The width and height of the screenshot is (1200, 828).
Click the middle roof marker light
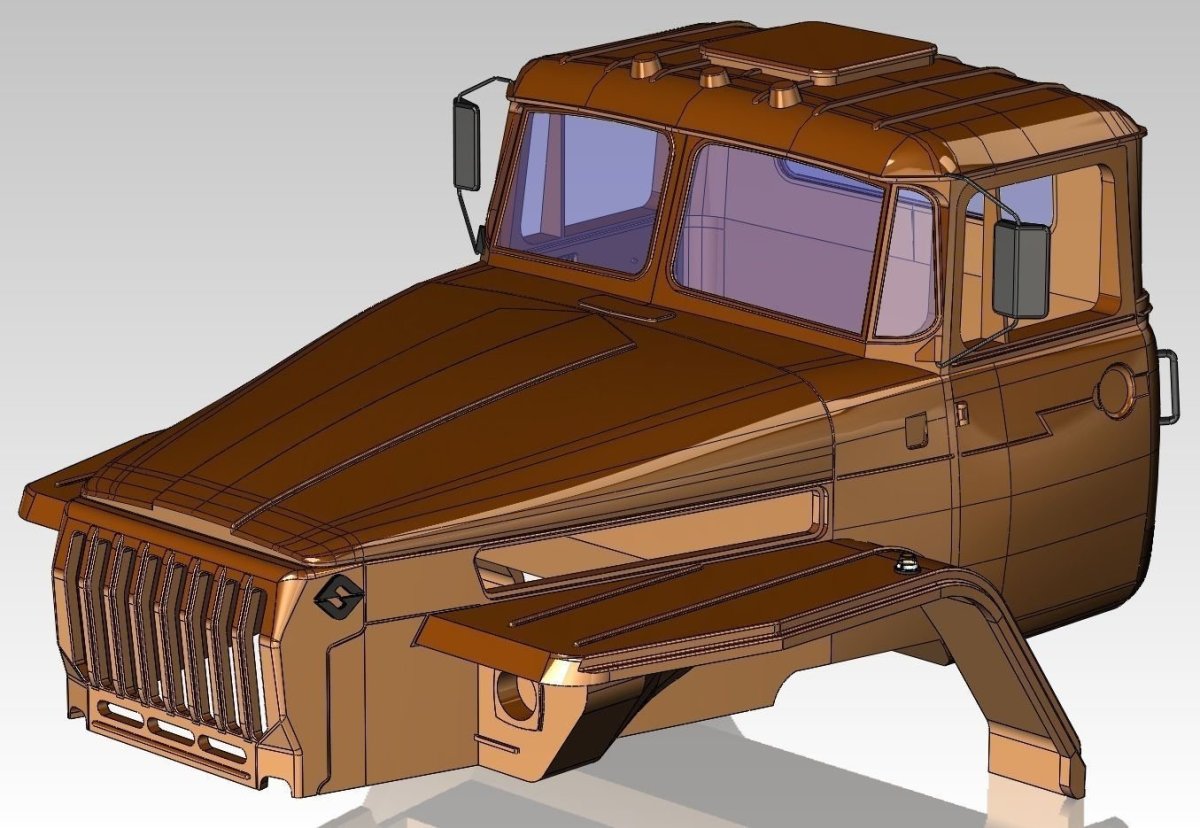point(714,78)
